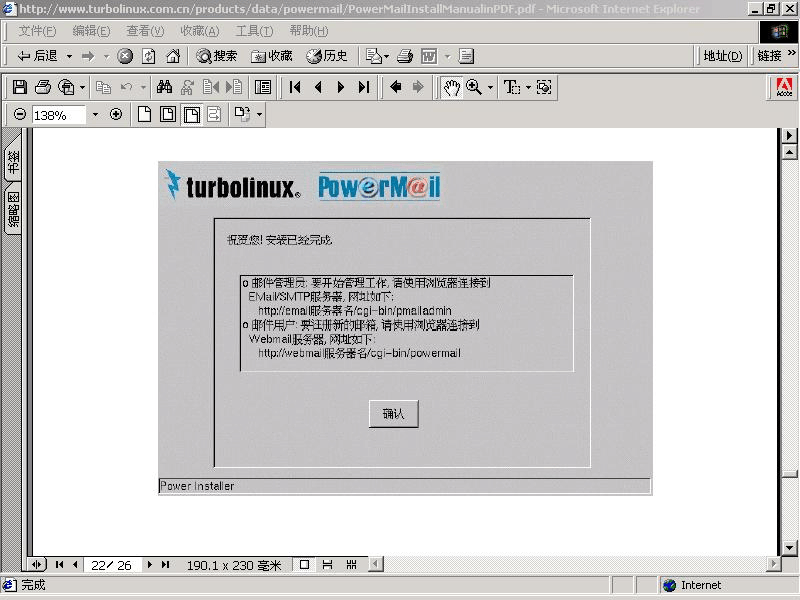Viewport: 800px width, 600px height.
Task: Click the 确认 button in the document
Action: tap(393, 414)
